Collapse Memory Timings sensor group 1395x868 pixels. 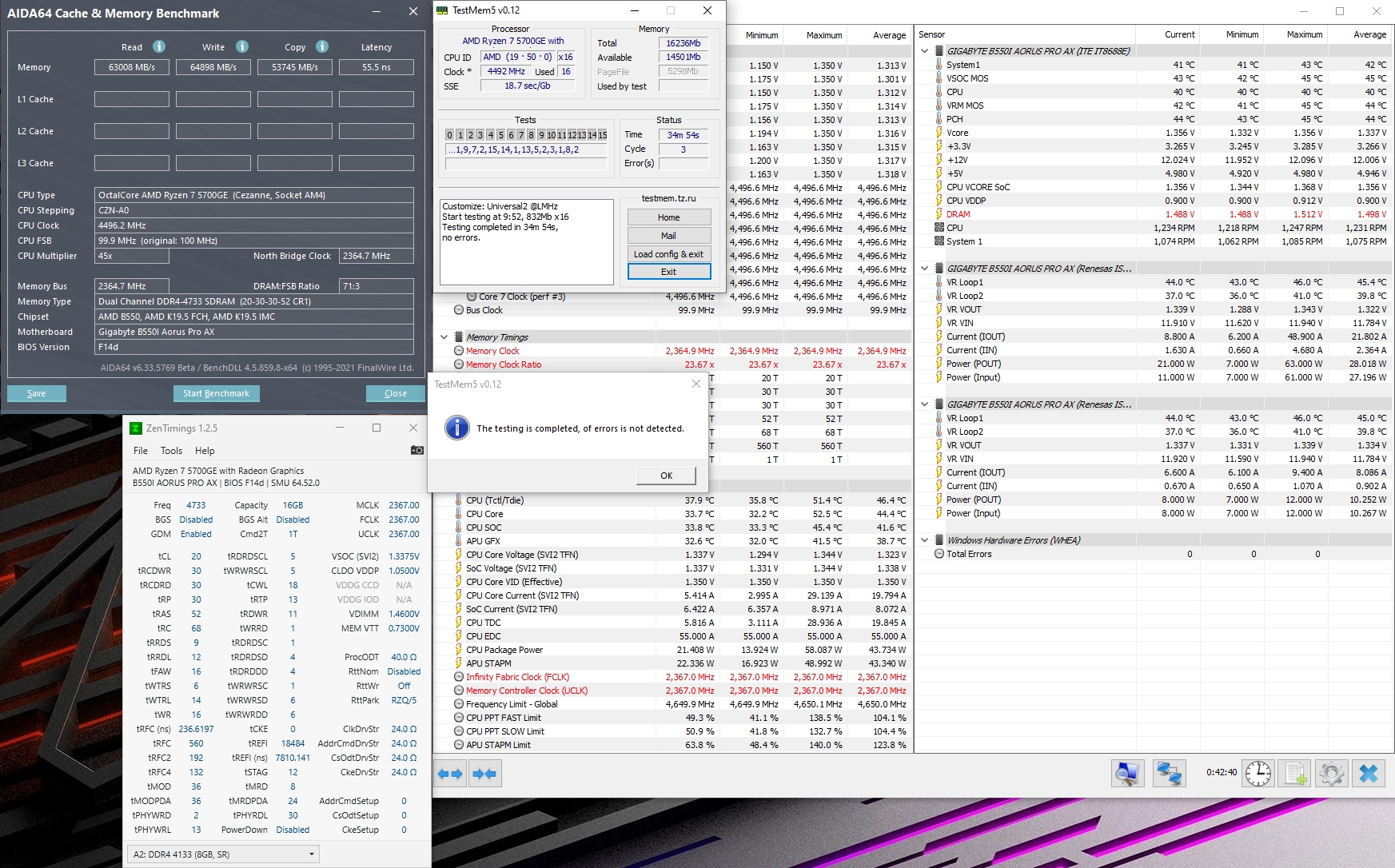[x=444, y=337]
